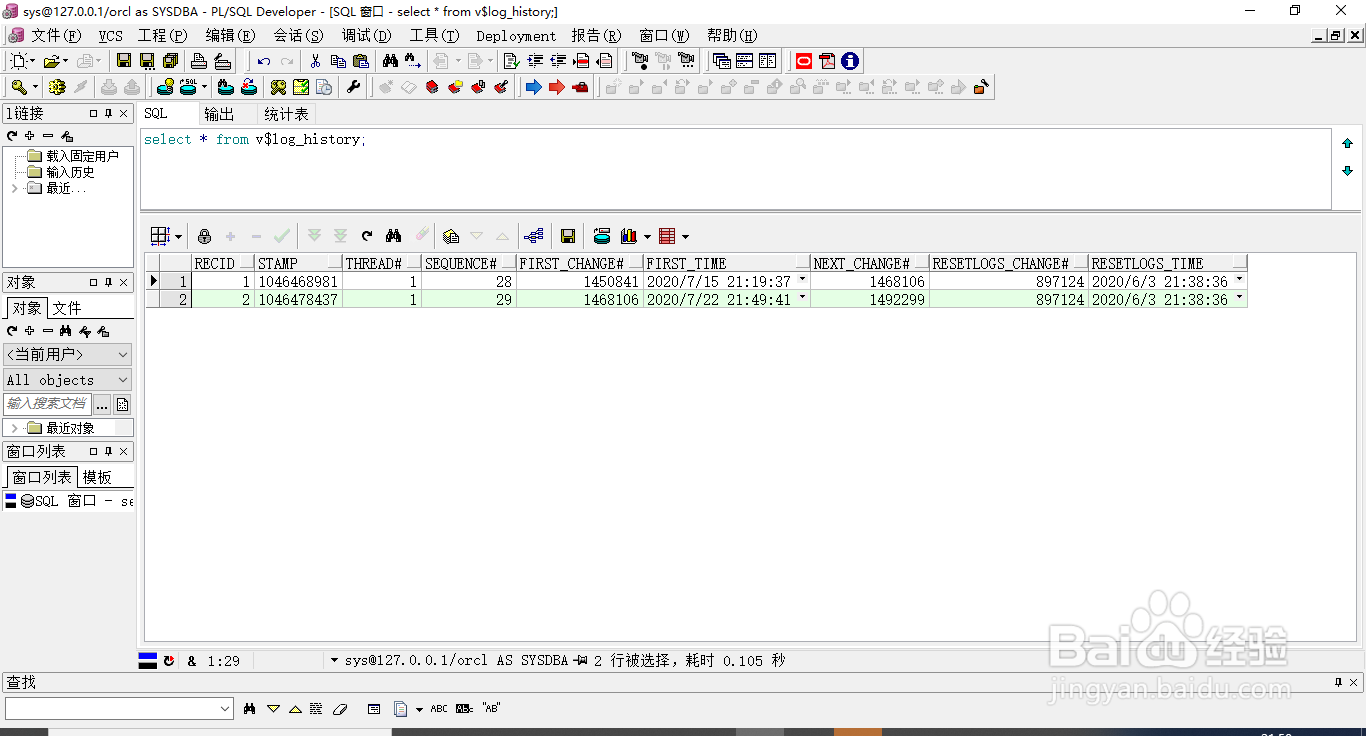Open FIRST_TIME dropdown in row 1
1366x736 pixels.
(802, 280)
